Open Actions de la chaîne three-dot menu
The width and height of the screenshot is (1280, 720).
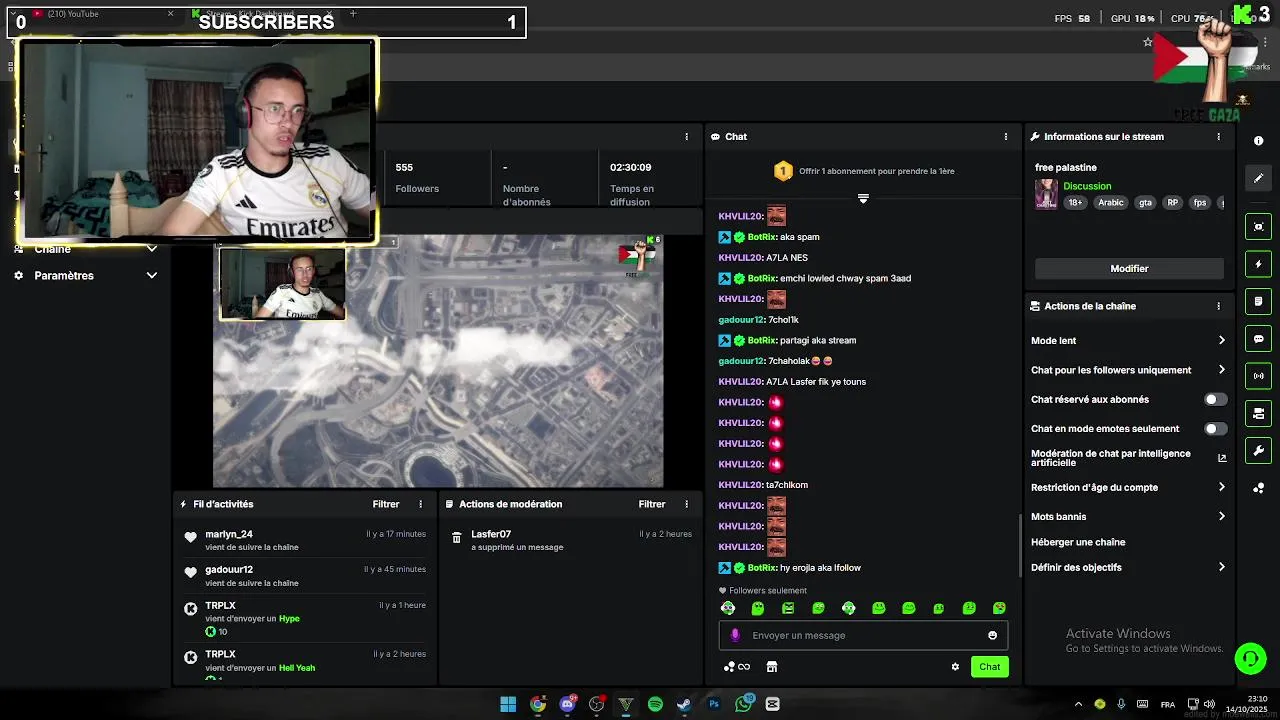click(x=1218, y=306)
